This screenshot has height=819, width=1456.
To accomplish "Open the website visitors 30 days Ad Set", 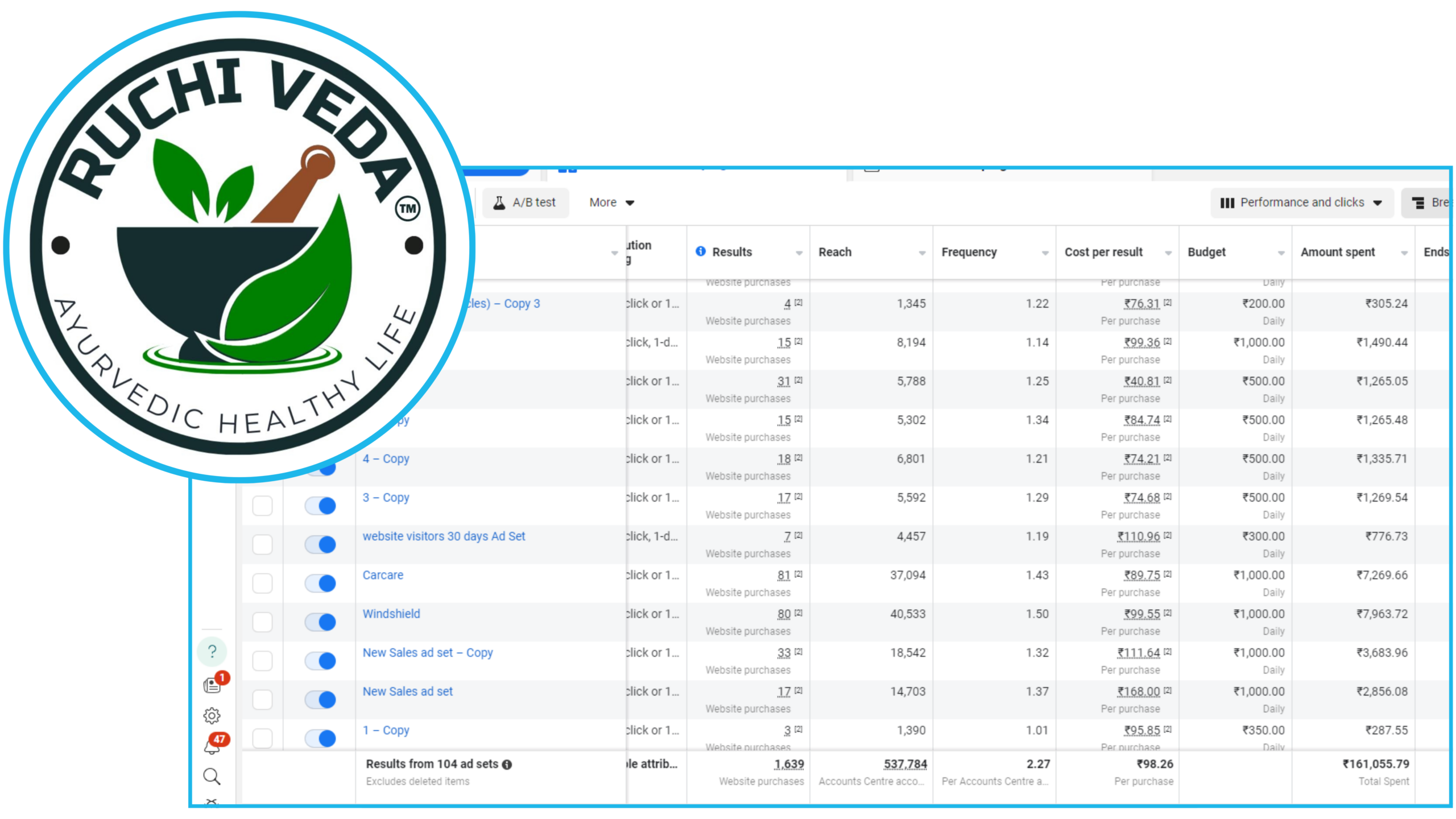I will [x=444, y=536].
